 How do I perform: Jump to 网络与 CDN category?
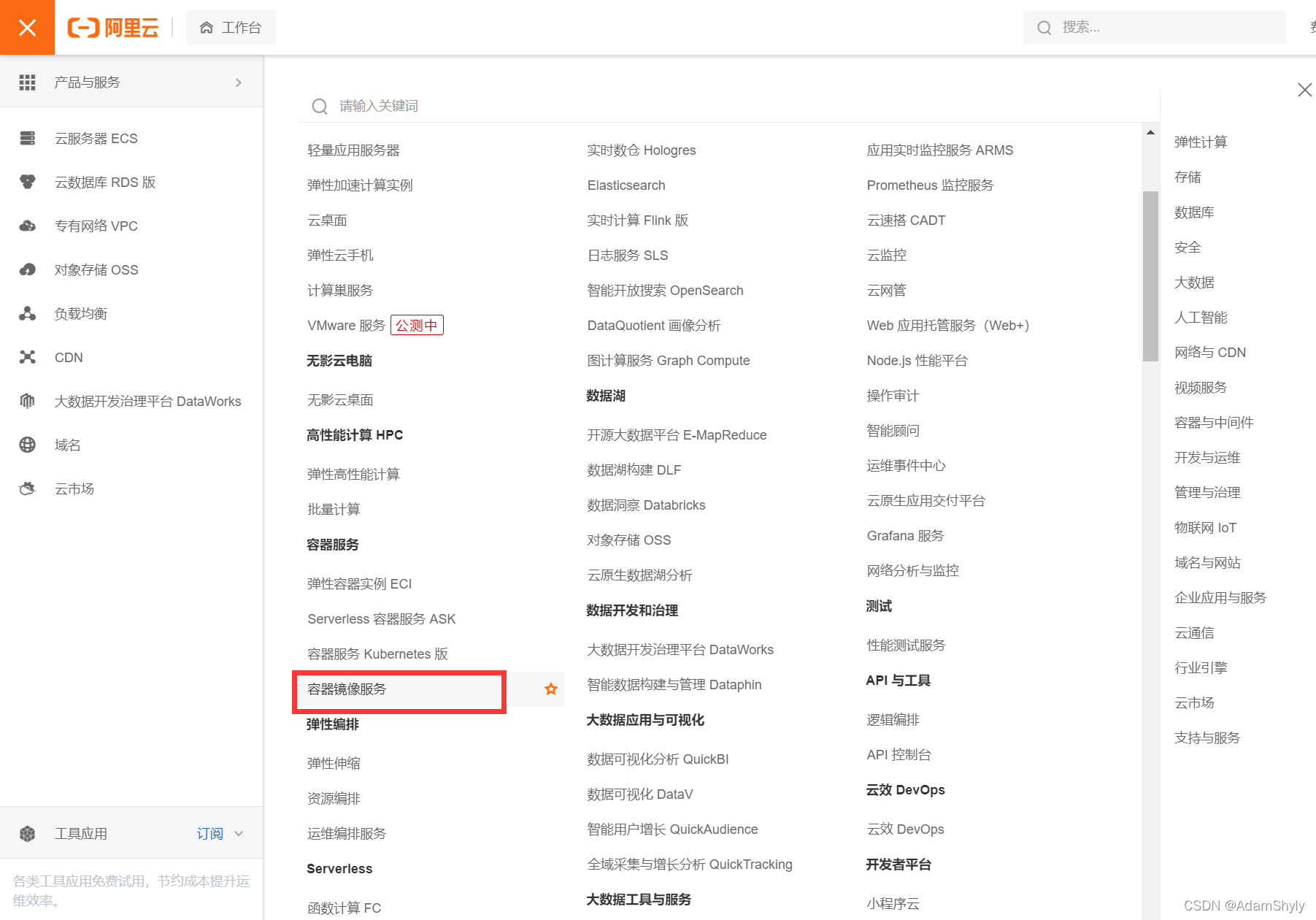point(1210,353)
